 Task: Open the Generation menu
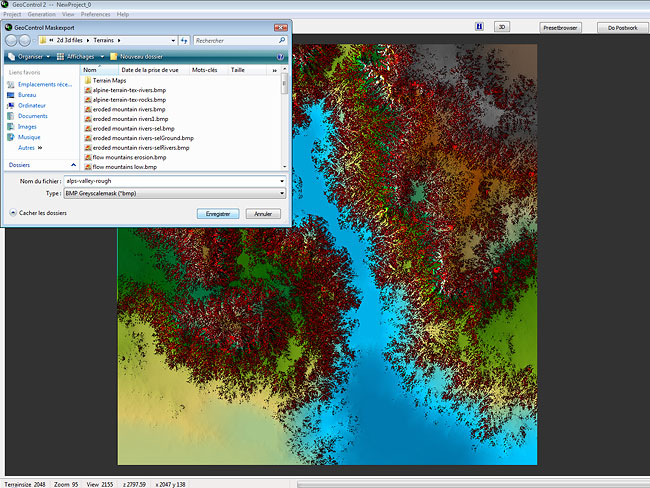click(41, 15)
